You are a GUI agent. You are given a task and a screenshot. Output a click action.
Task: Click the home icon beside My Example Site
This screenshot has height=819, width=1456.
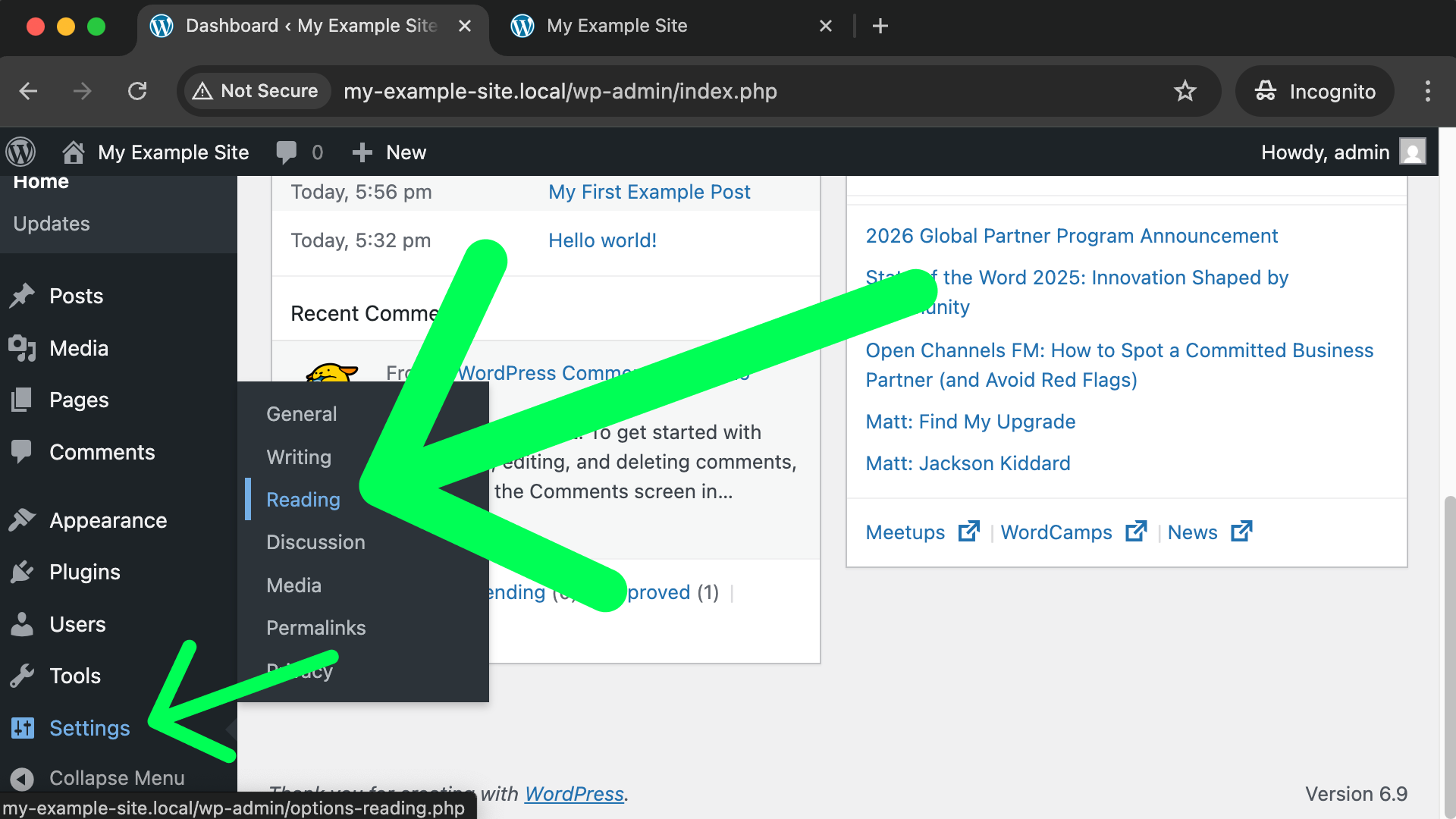[74, 152]
